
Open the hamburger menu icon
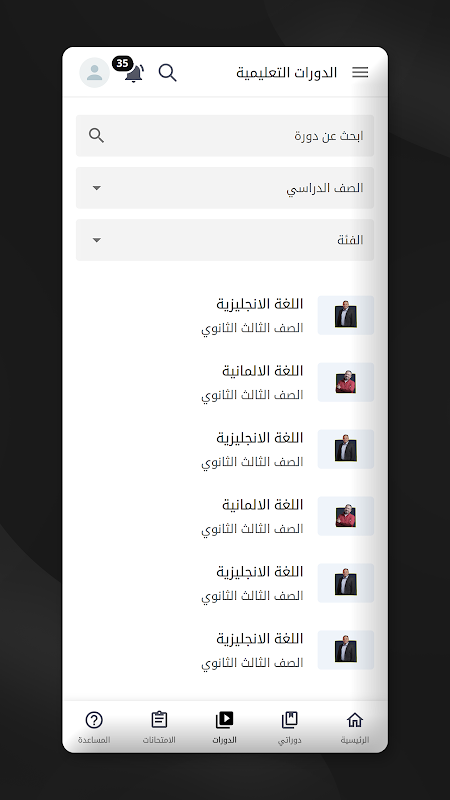pos(360,72)
